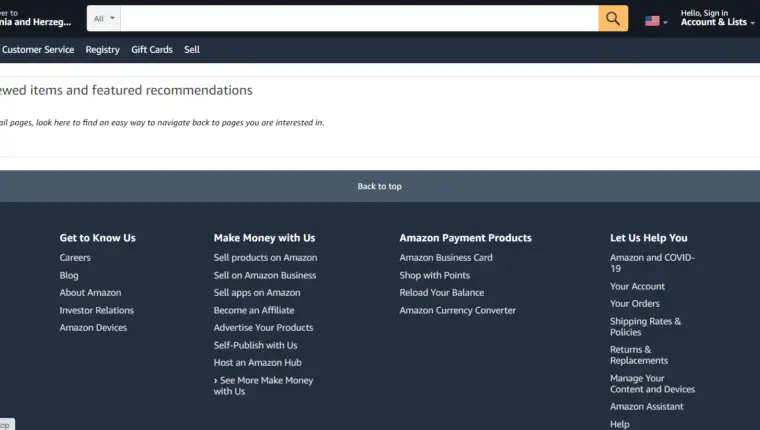The image size is (760, 430).
Task: Open Manage Your Content and Devices link
Action: [652, 383]
